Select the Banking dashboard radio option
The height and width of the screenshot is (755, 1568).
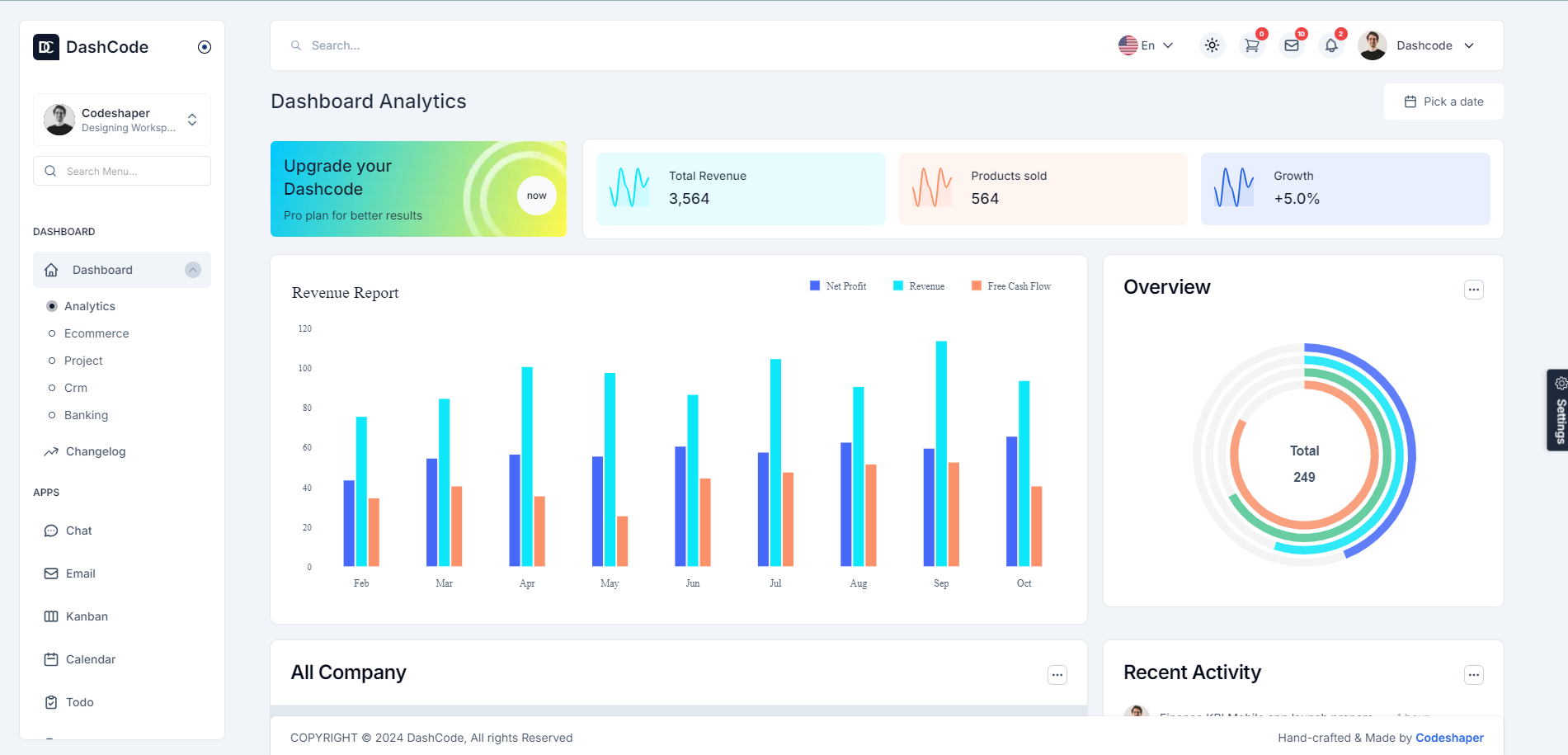53,415
